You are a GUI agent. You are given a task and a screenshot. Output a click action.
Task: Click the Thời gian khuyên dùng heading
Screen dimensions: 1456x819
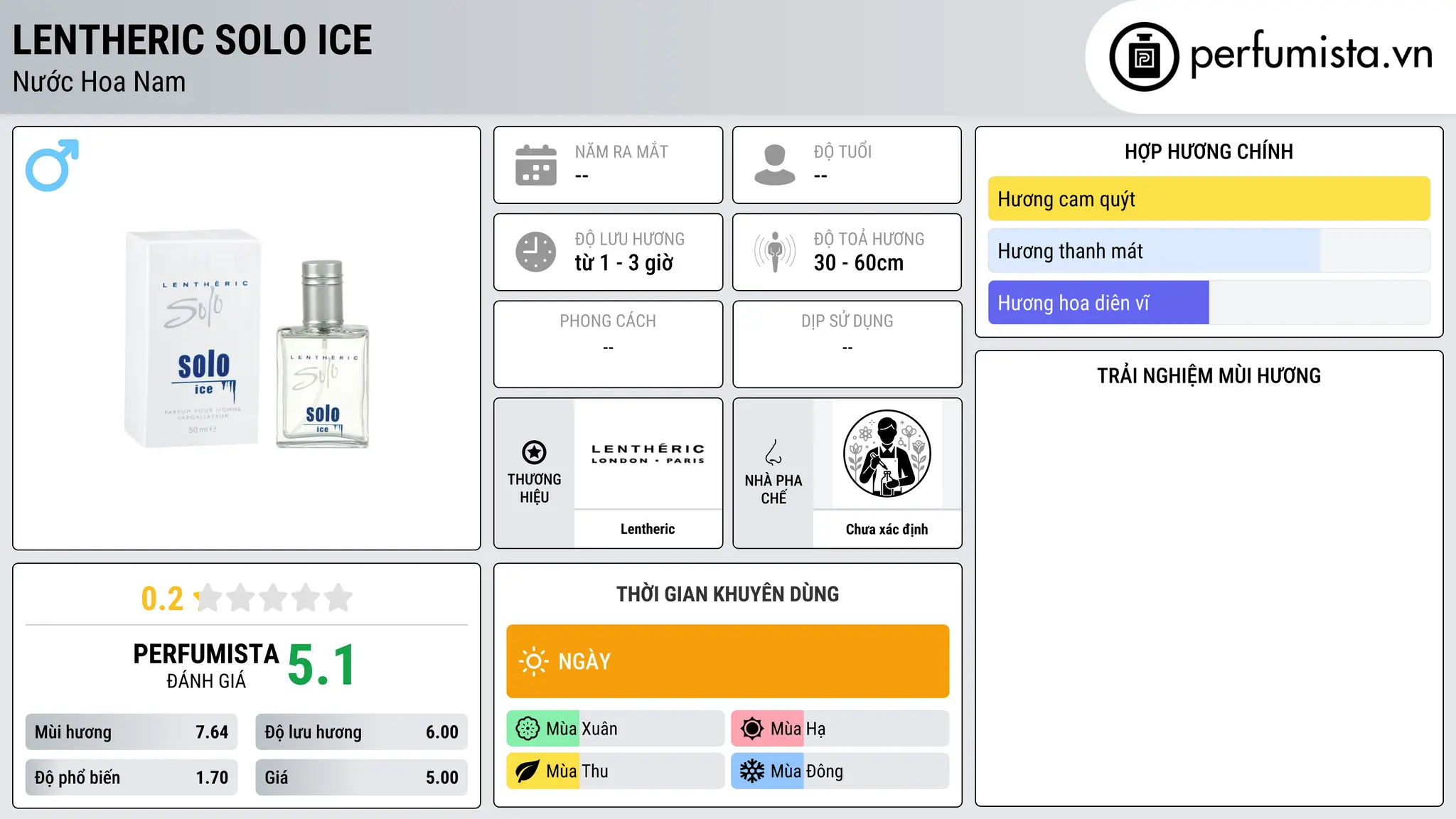point(728,594)
